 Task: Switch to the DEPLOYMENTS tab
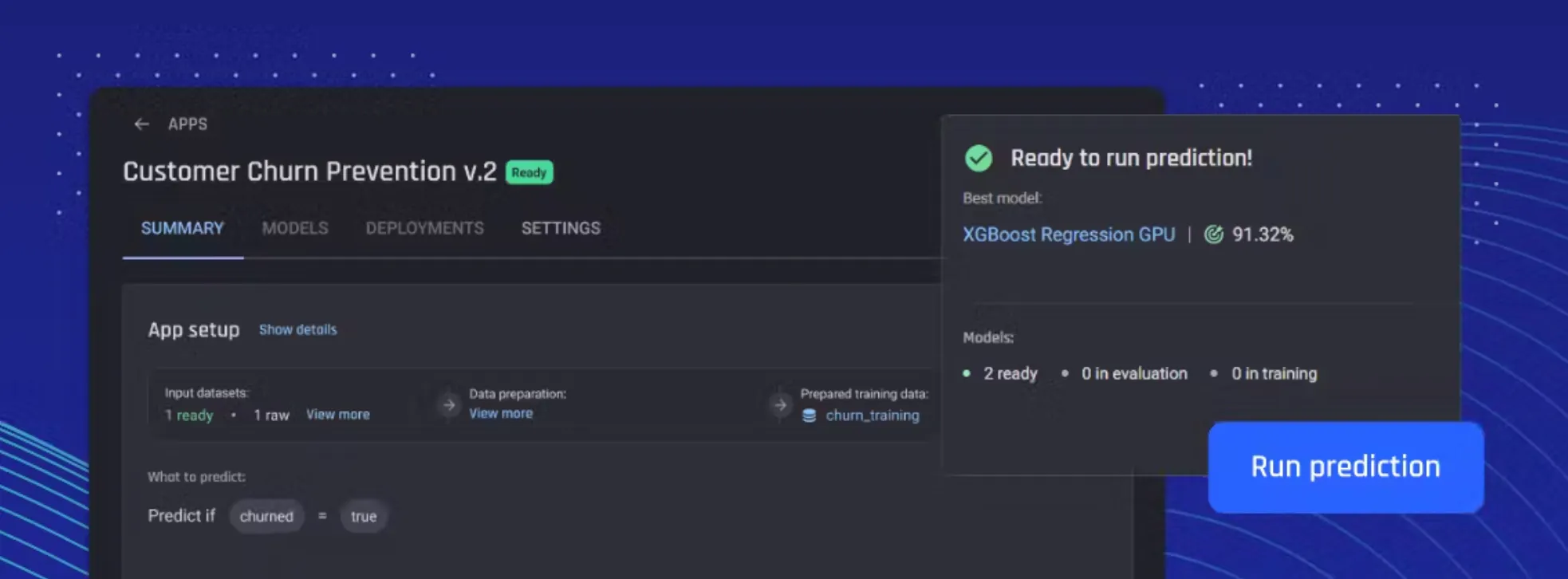(x=425, y=228)
